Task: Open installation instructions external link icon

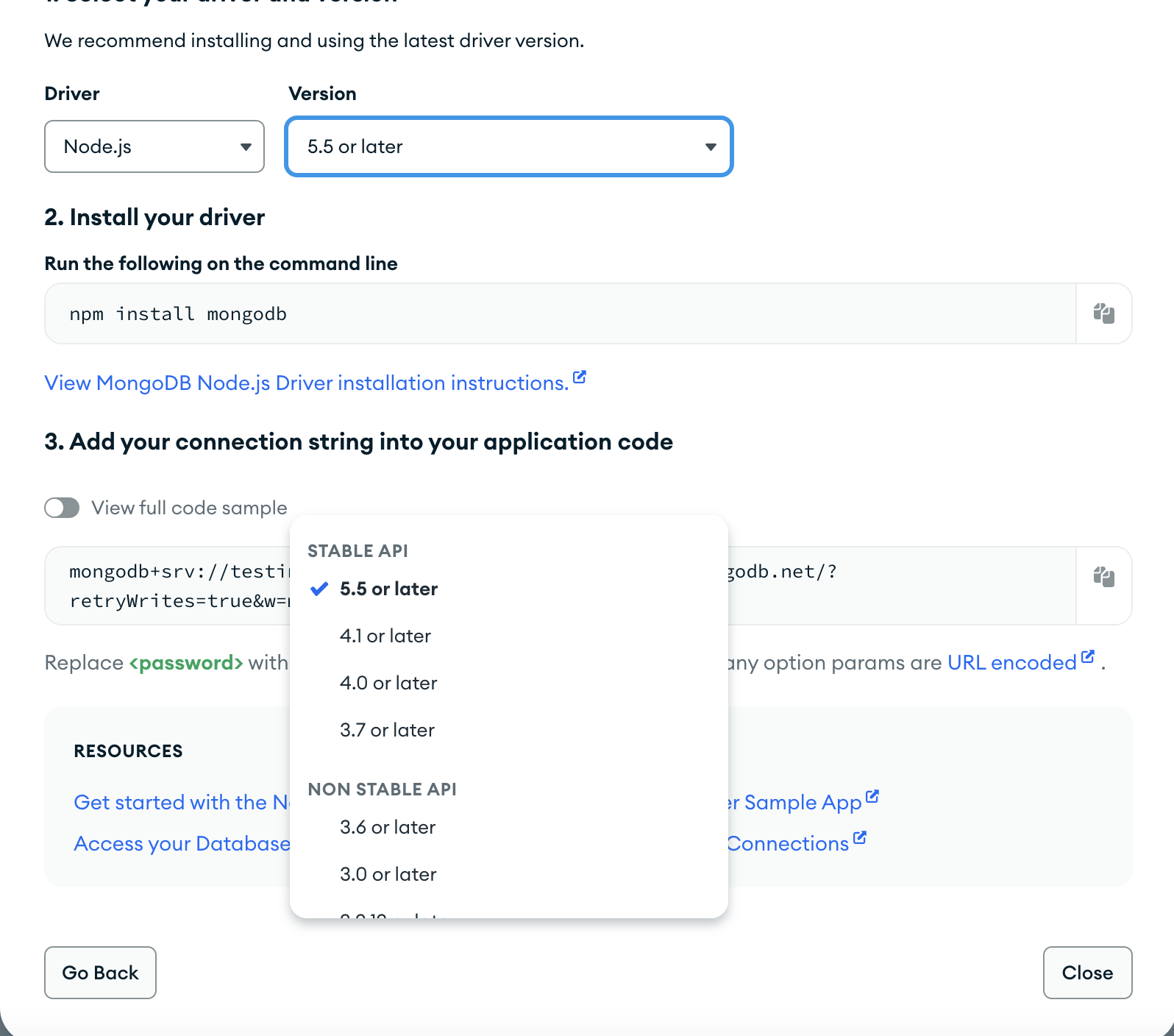Action: click(x=579, y=377)
